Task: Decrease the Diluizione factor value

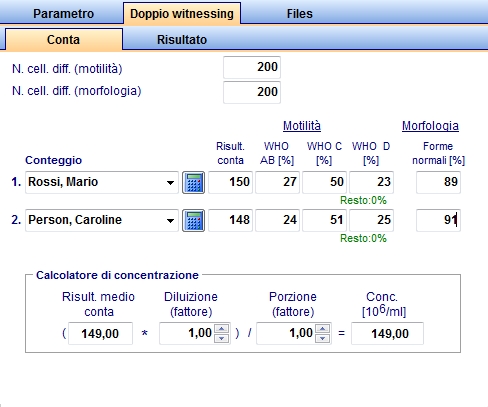Action: tap(222, 338)
